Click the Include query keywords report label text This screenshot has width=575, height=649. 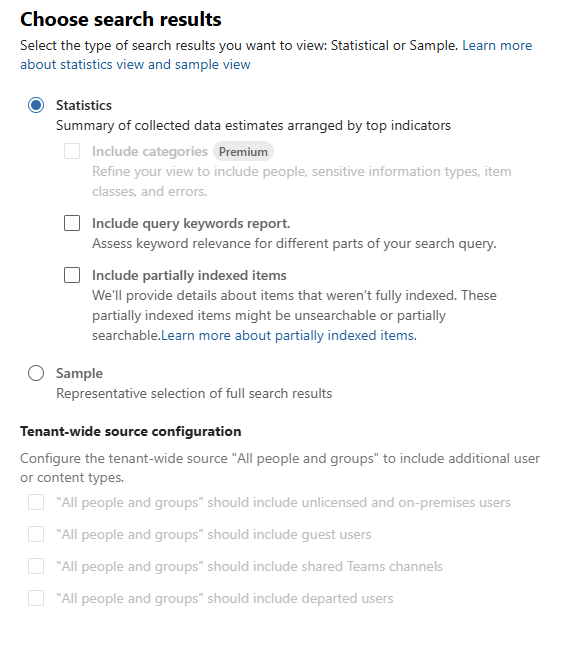(191, 224)
